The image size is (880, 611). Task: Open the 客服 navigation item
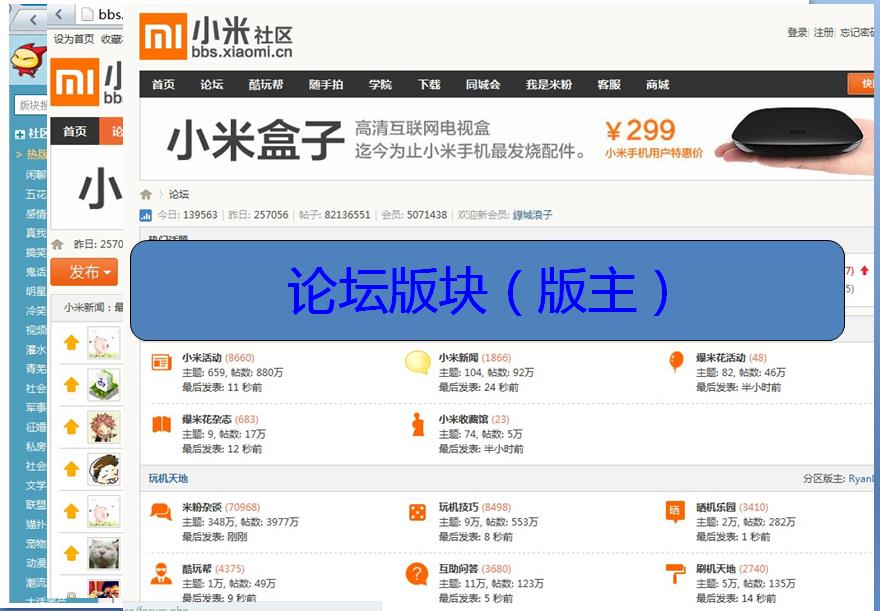pos(609,85)
